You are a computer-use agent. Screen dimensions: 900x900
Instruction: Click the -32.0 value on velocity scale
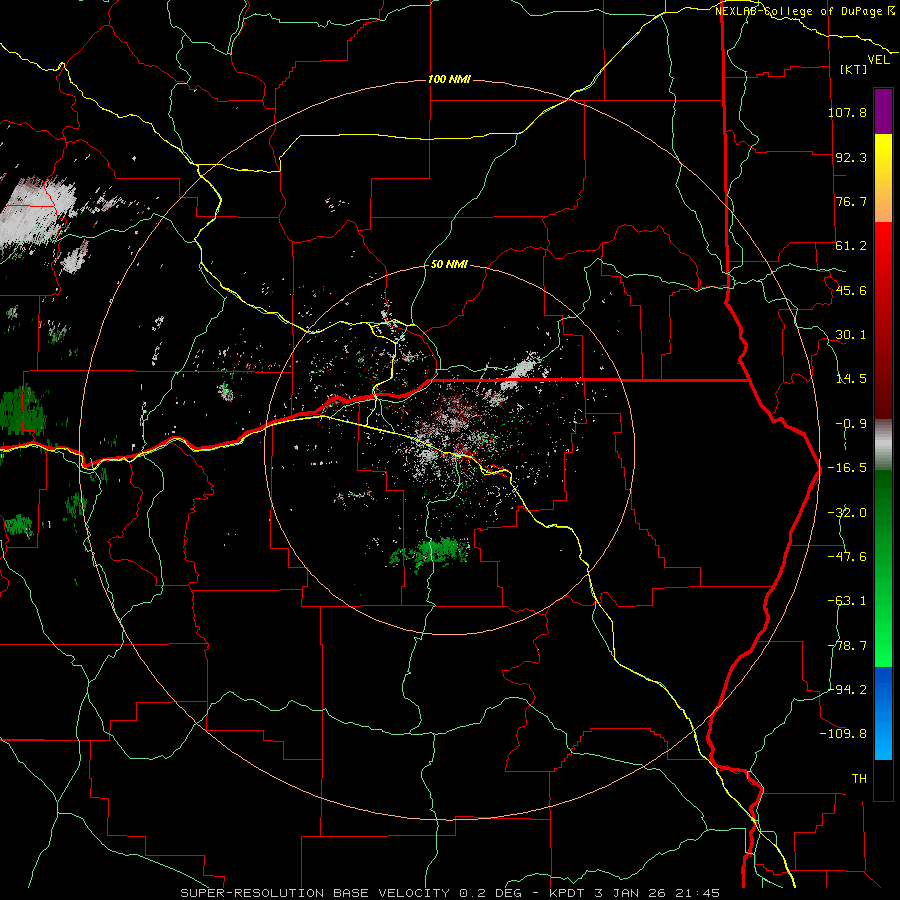coord(847,513)
